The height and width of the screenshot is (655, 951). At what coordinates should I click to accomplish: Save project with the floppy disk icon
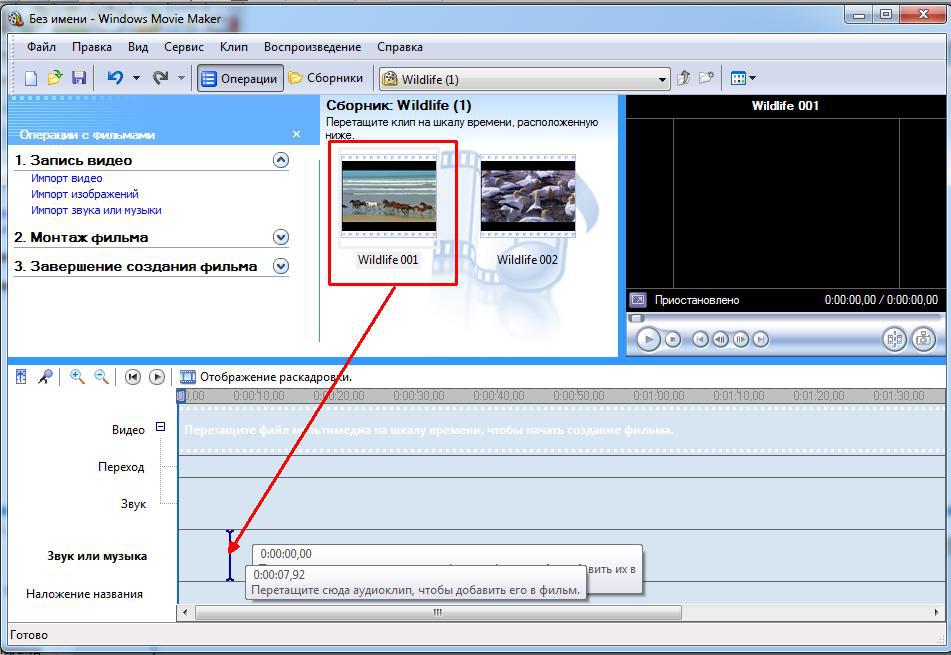[x=79, y=78]
